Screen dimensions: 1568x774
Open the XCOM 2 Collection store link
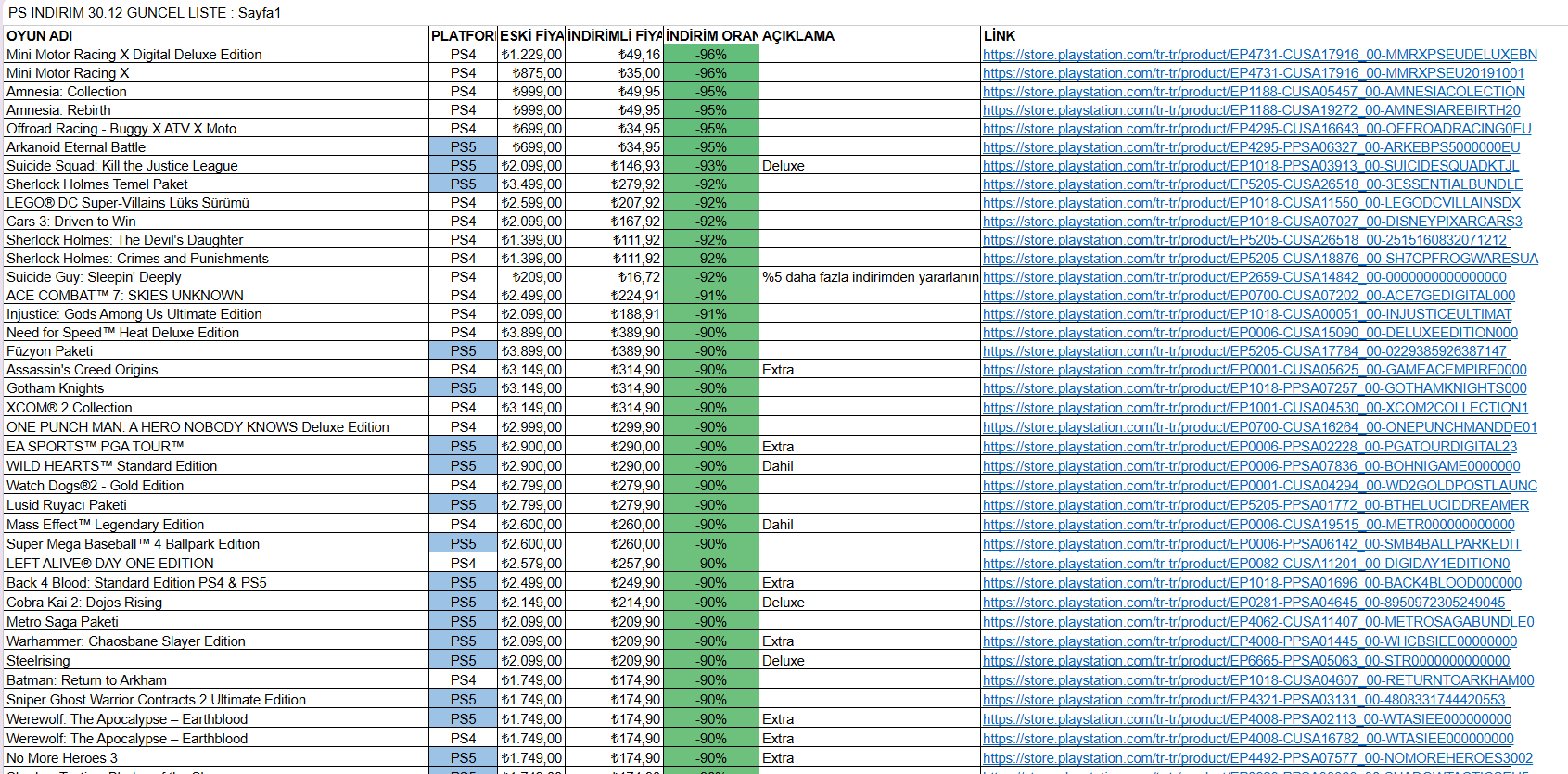[1256, 408]
